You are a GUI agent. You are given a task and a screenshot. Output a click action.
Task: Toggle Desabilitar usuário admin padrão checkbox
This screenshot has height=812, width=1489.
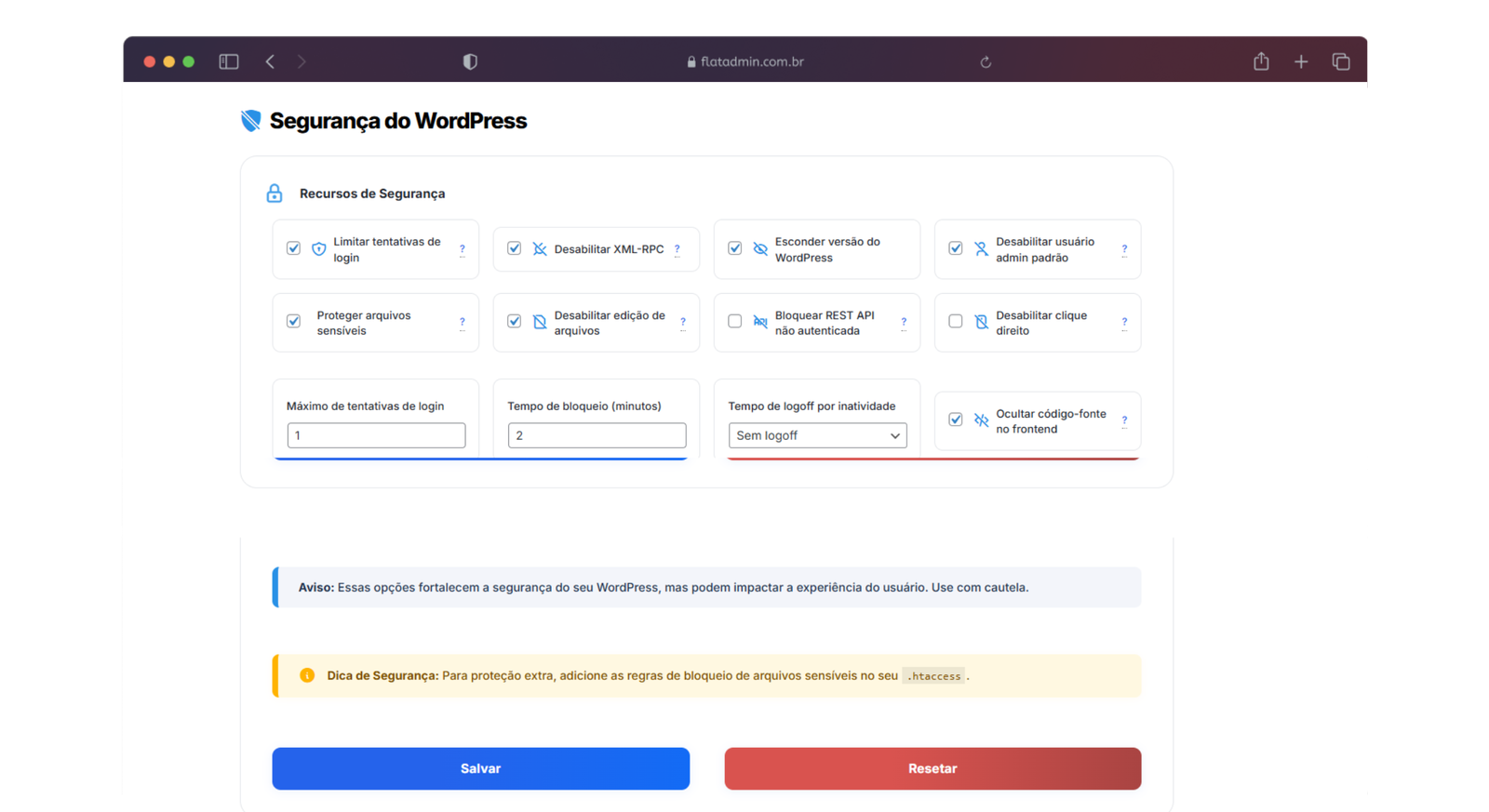955,248
